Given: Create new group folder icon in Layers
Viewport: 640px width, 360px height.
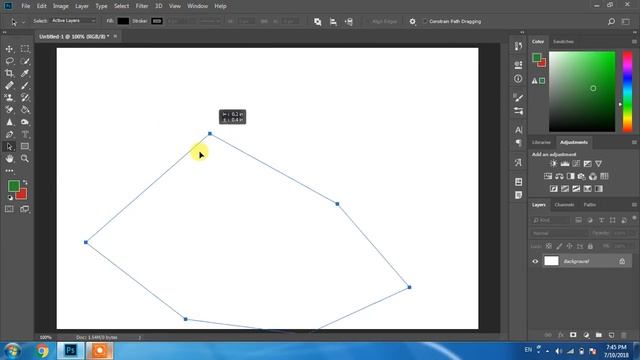Looking at the screenshot, I should (x=599, y=335).
